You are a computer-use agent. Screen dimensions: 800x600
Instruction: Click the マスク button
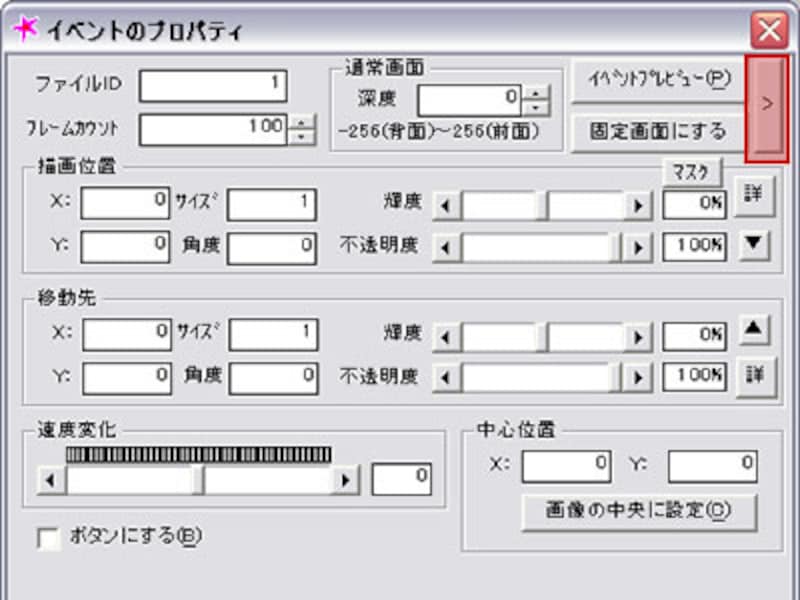coord(692,172)
